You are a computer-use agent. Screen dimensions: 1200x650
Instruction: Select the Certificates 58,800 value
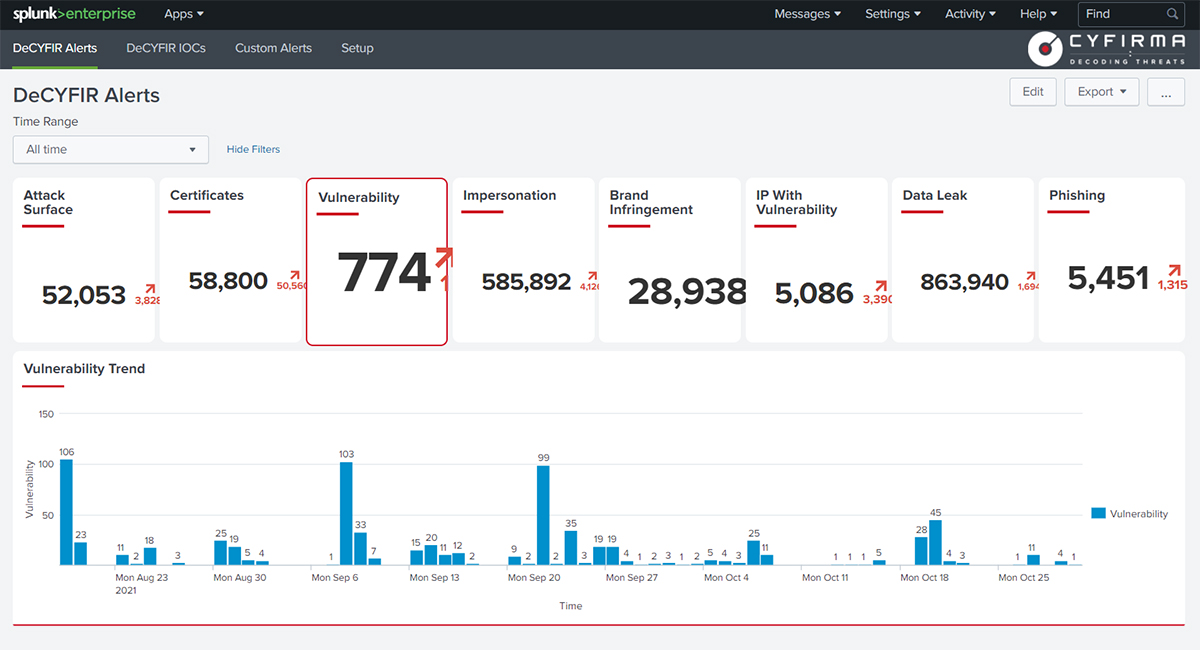pyautogui.click(x=228, y=281)
